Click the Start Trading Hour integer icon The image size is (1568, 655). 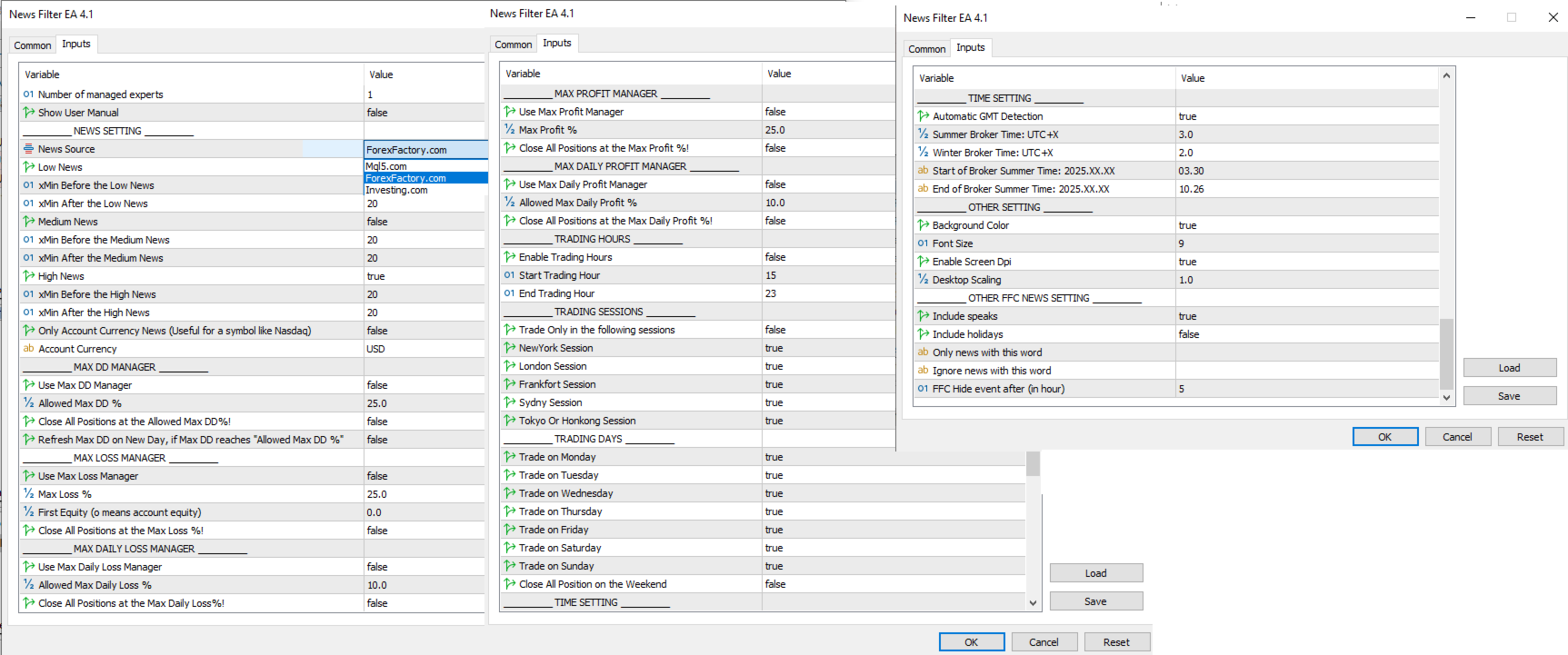[x=510, y=275]
